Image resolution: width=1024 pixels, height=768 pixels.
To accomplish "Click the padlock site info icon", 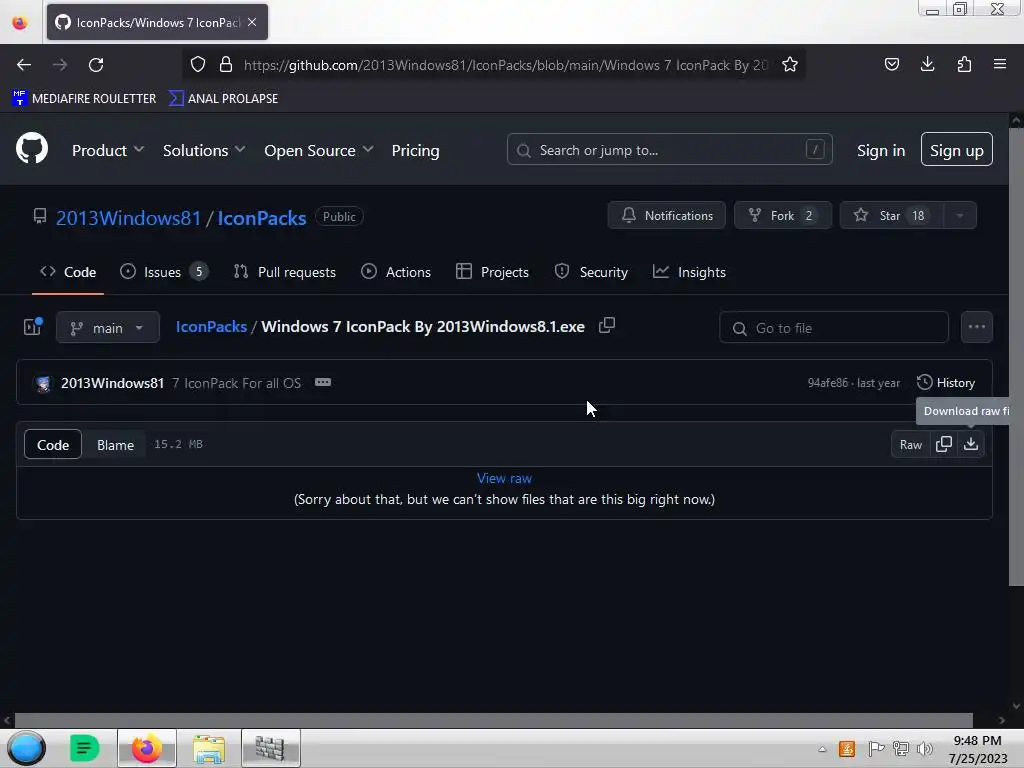I will (x=226, y=64).
